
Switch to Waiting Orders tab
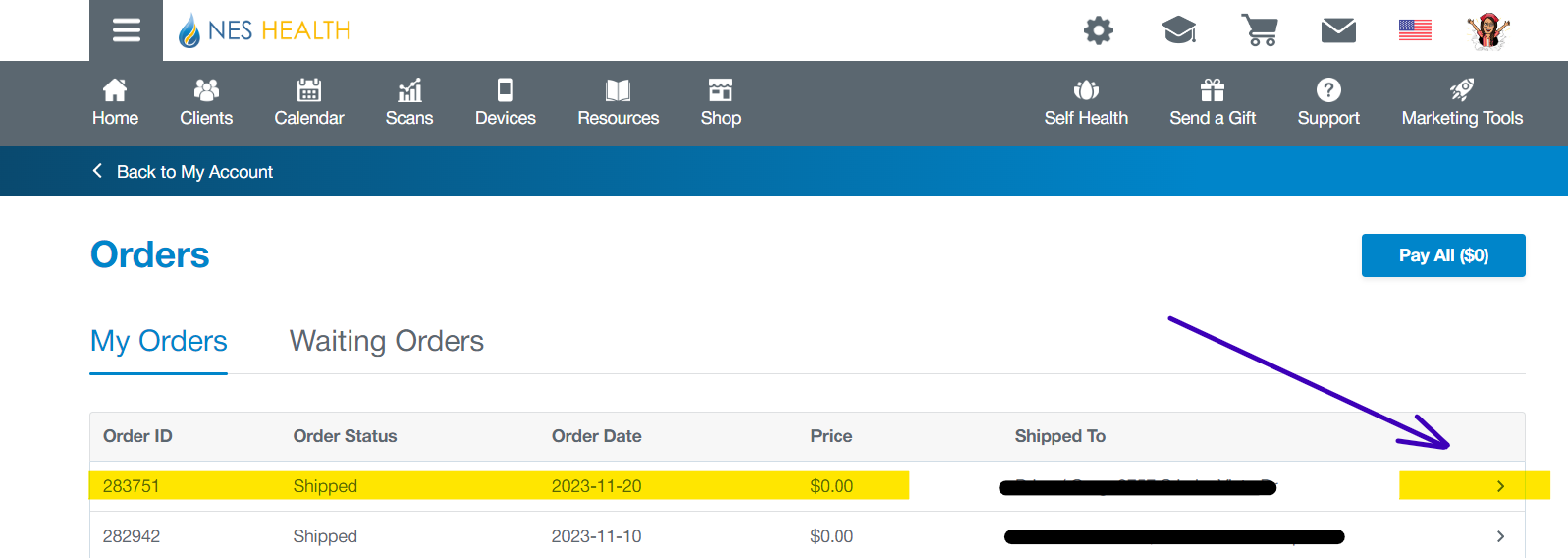(x=386, y=341)
